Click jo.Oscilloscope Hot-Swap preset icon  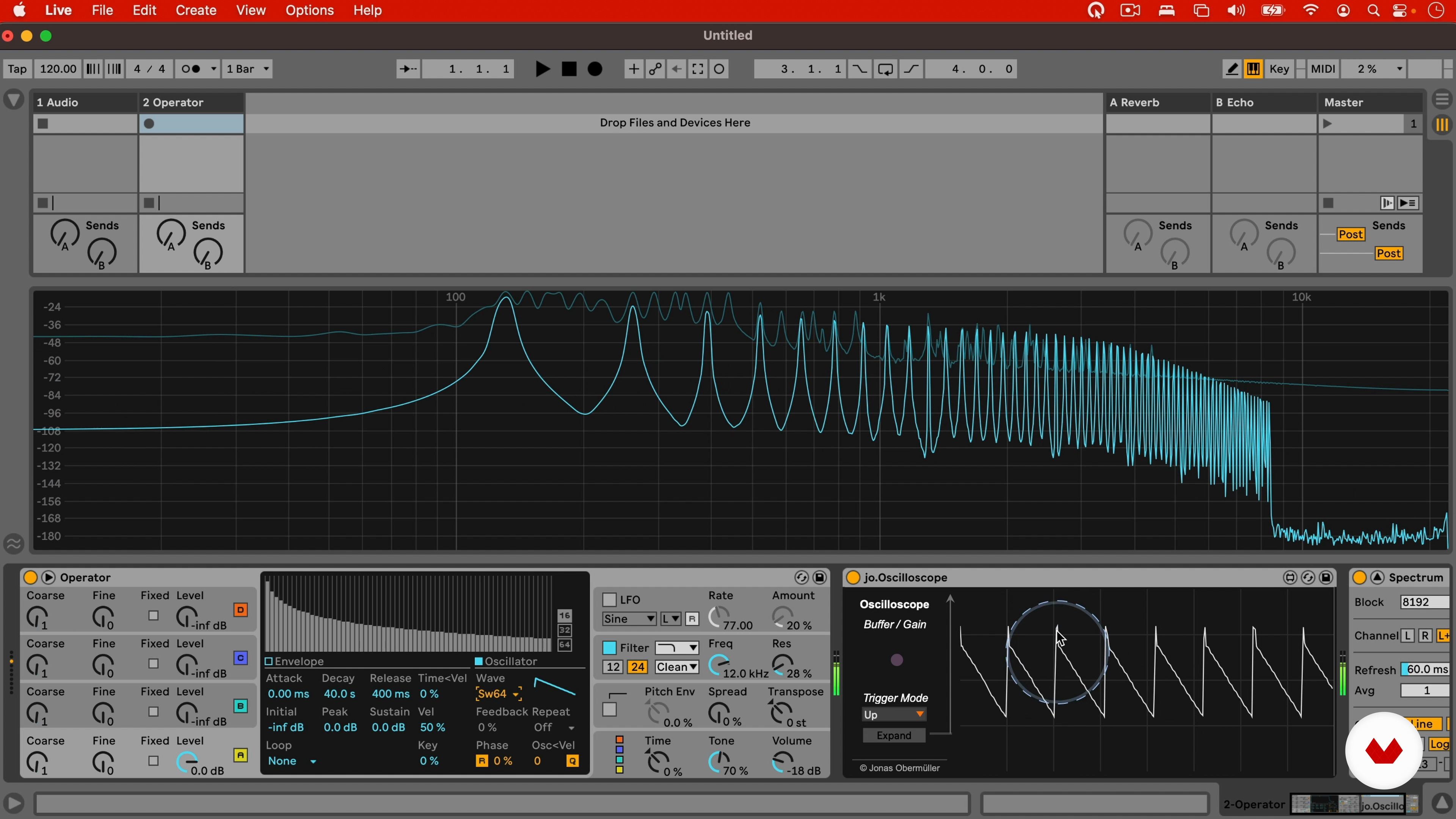pos(1308,577)
